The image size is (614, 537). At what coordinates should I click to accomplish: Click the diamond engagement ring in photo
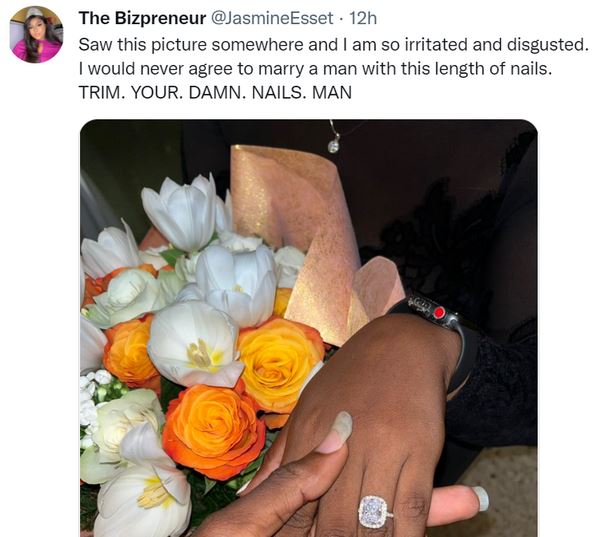[x=375, y=512]
